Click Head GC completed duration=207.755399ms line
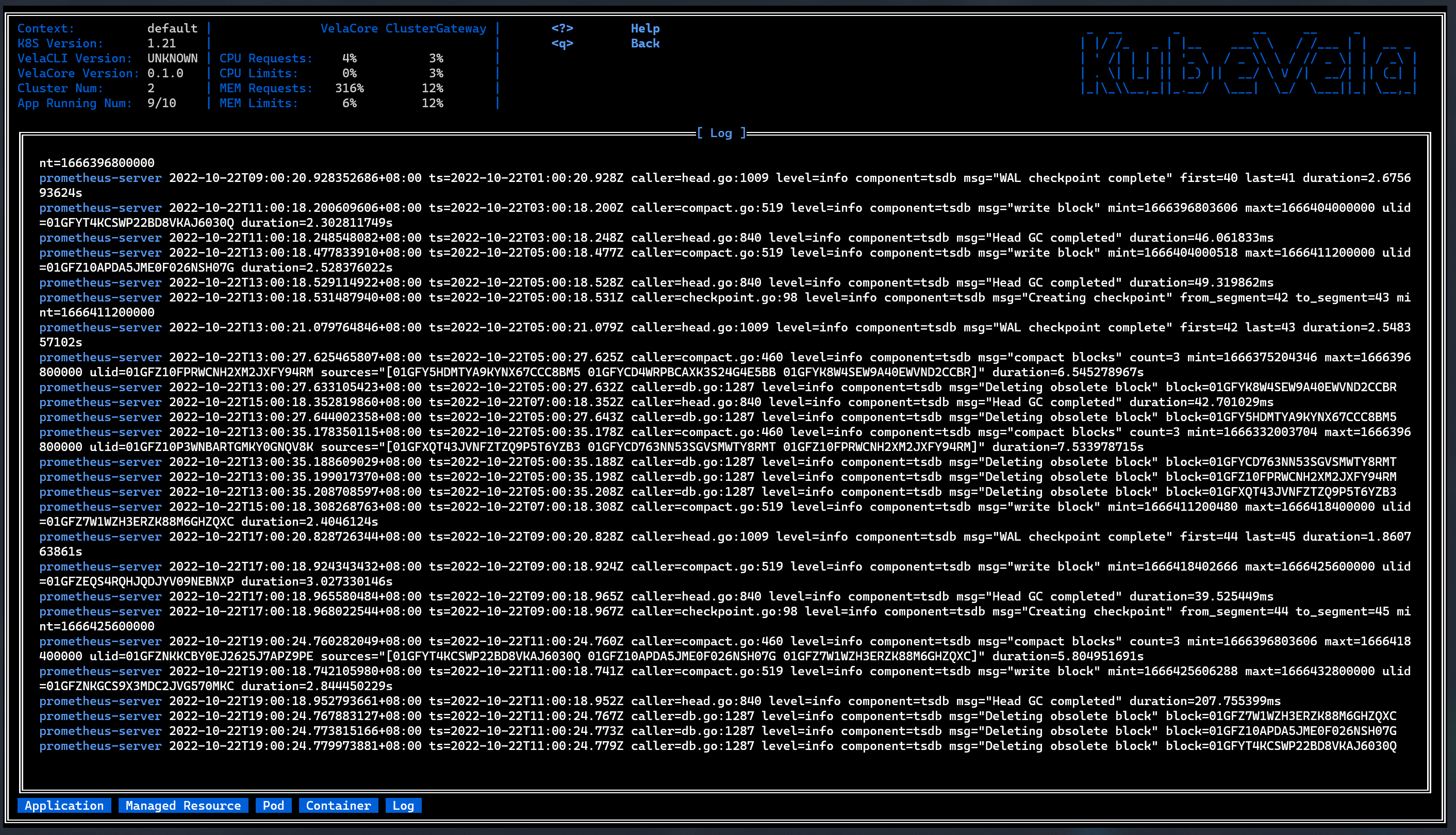The width and height of the screenshot is (1456, 835). click(x=660, y=701)
